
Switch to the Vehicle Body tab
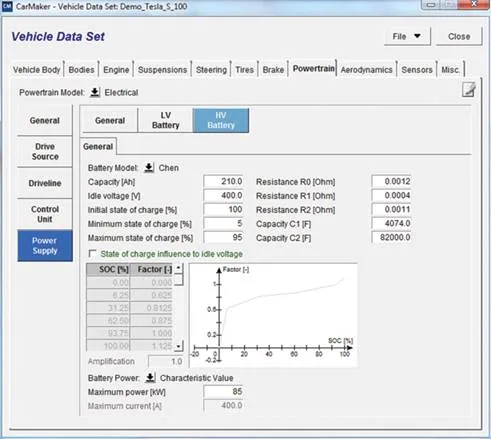[37, 70]
